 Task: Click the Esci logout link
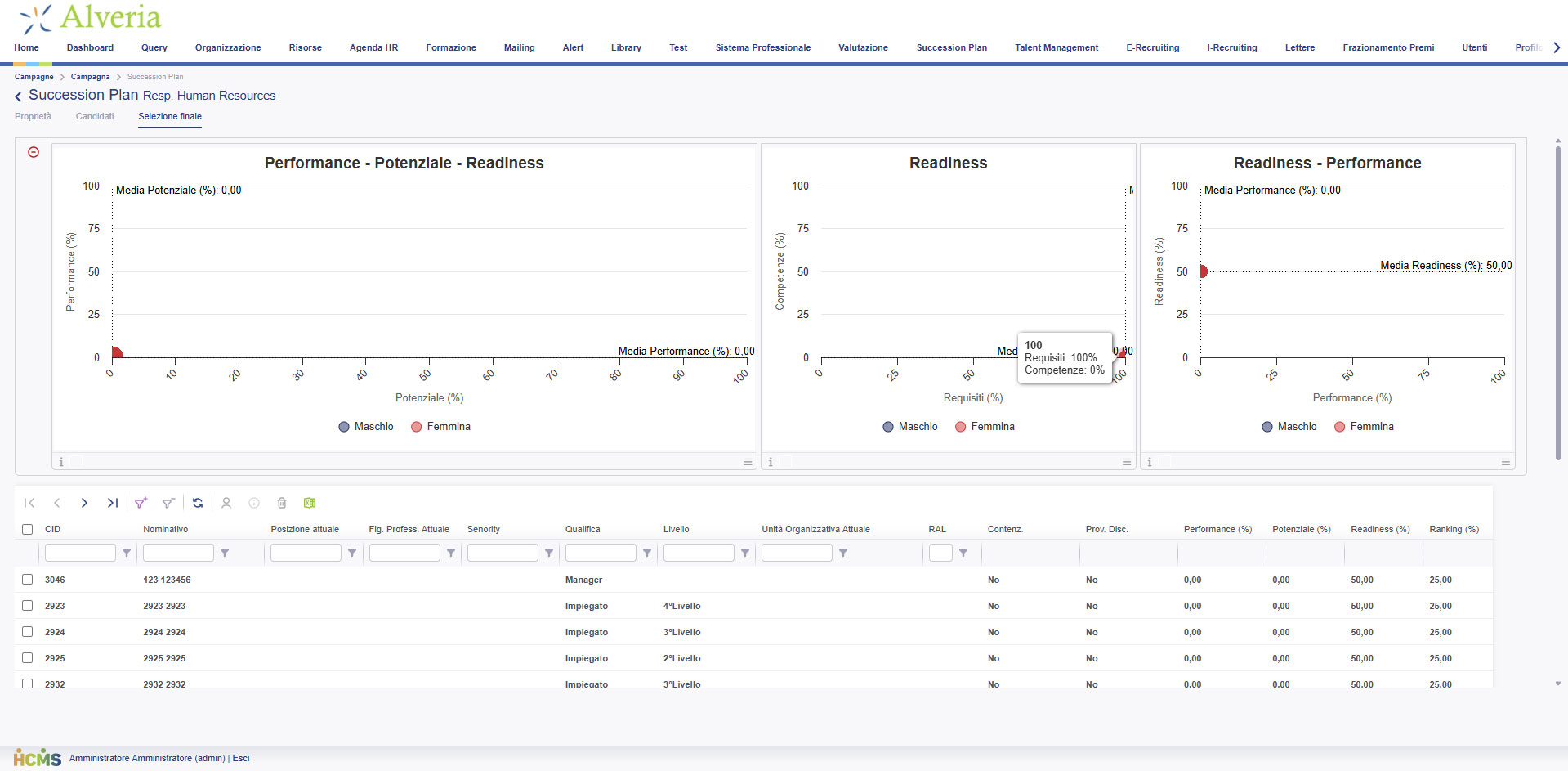pos(241,758)
